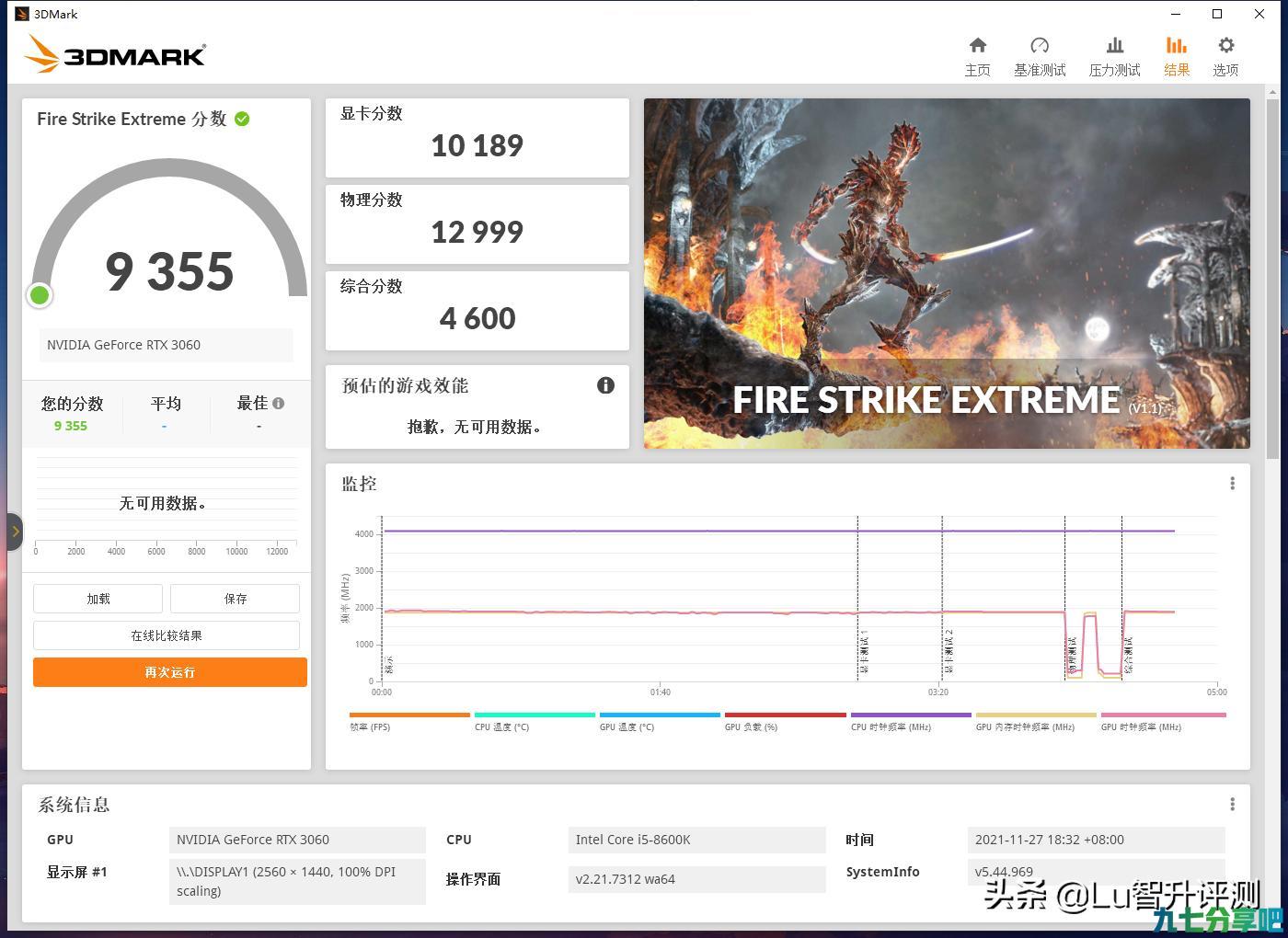
Task: Open the 监控 panel three-dot menu
Action: (1233, 484)
